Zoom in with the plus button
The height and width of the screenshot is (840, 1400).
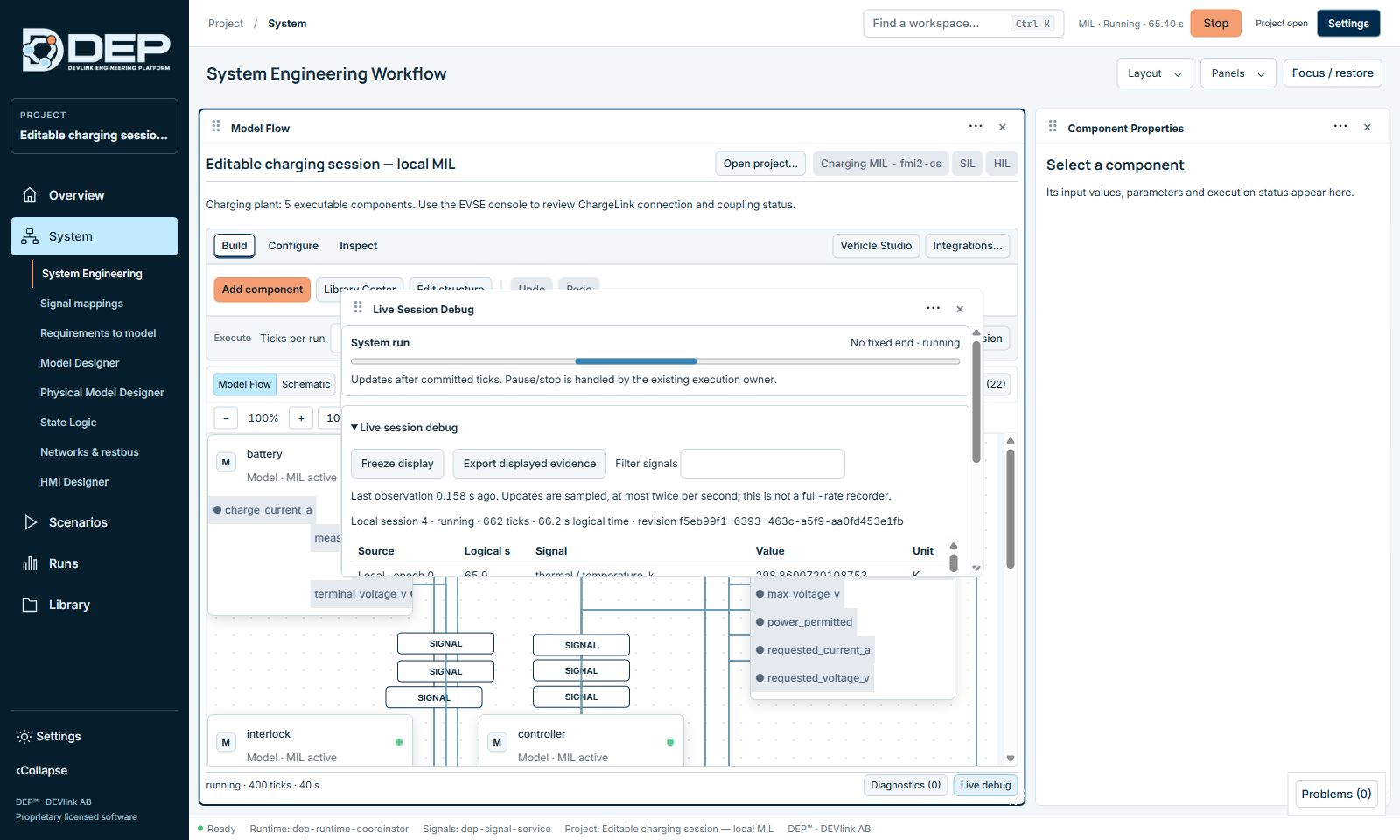(301, 418)
